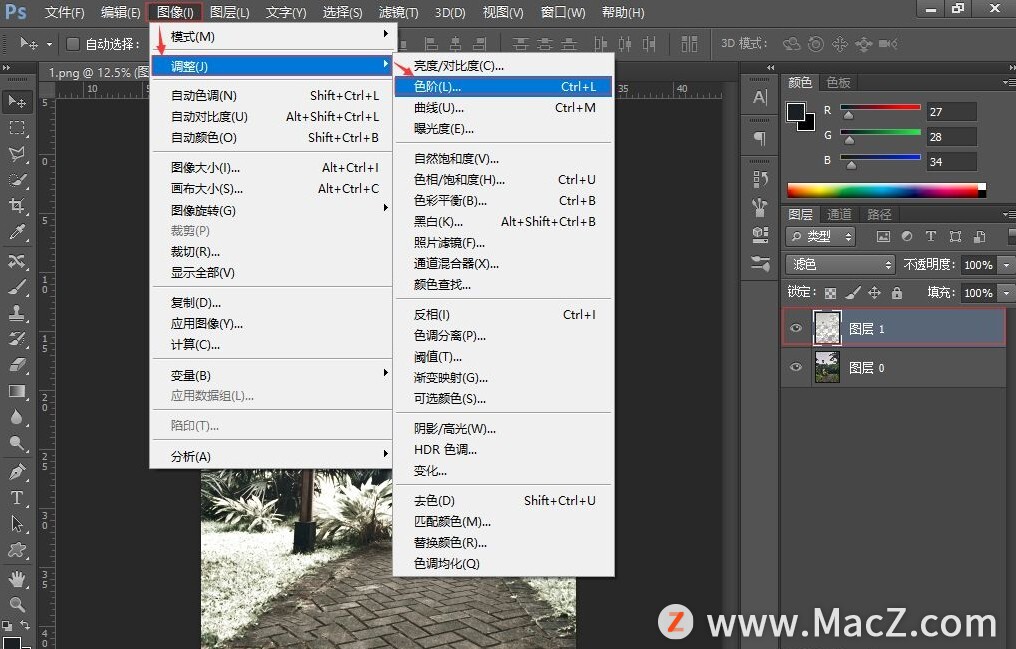Expand the 分析(A) submenu
The width and height of the screenshot is (1016, 649).
click(272, 456)
